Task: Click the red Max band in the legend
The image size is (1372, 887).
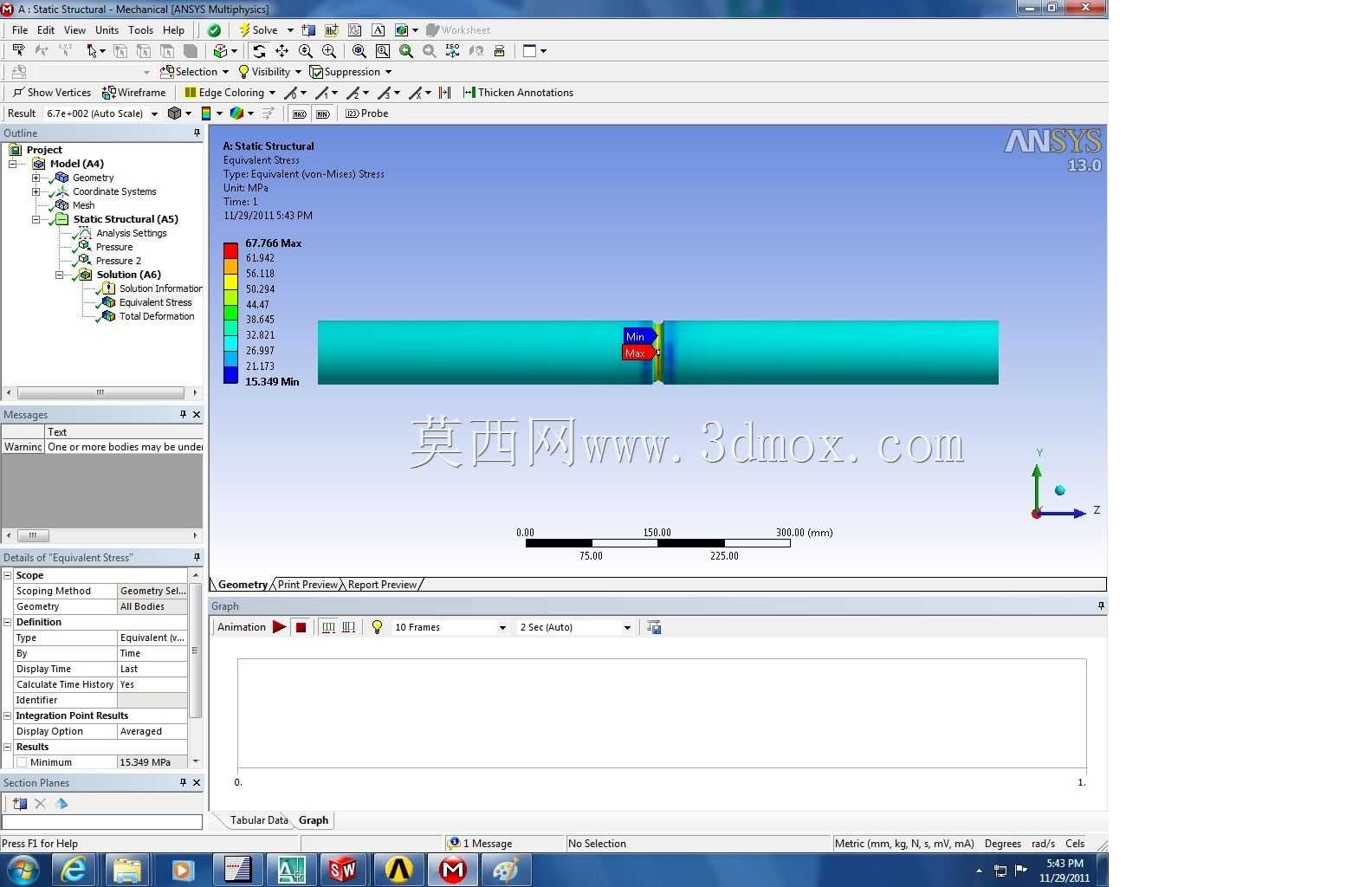Action: [x=230, y=251]
